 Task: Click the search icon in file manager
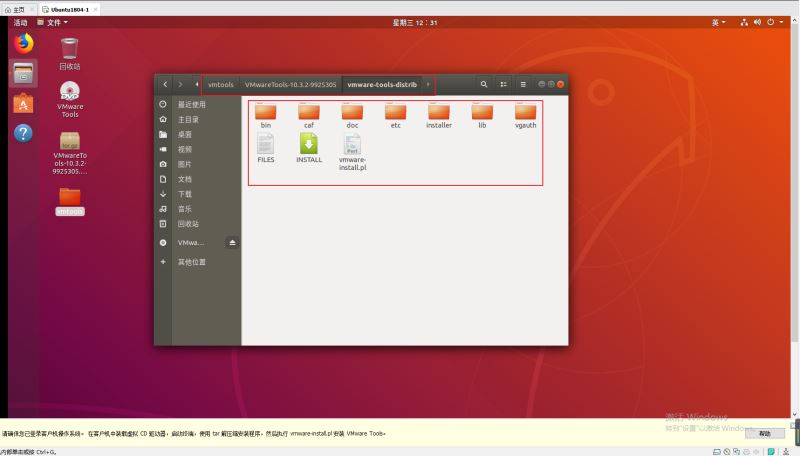click(484, 84)
